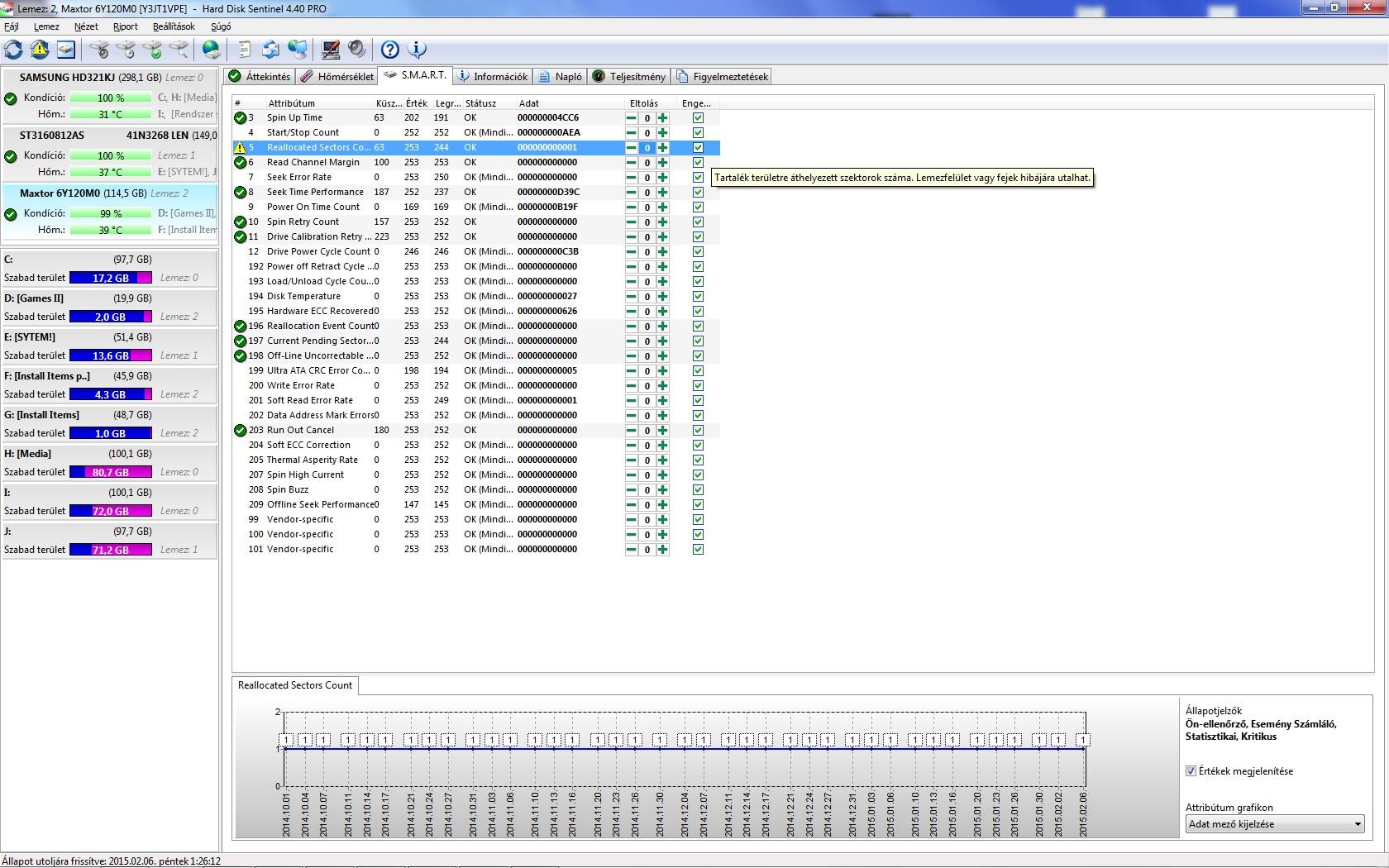Image resolution: width=1389 pixels, height=868 pixels.
Task: Toggle the enable checkbox for Offline Seek Performance
Action: click(698, 505)
